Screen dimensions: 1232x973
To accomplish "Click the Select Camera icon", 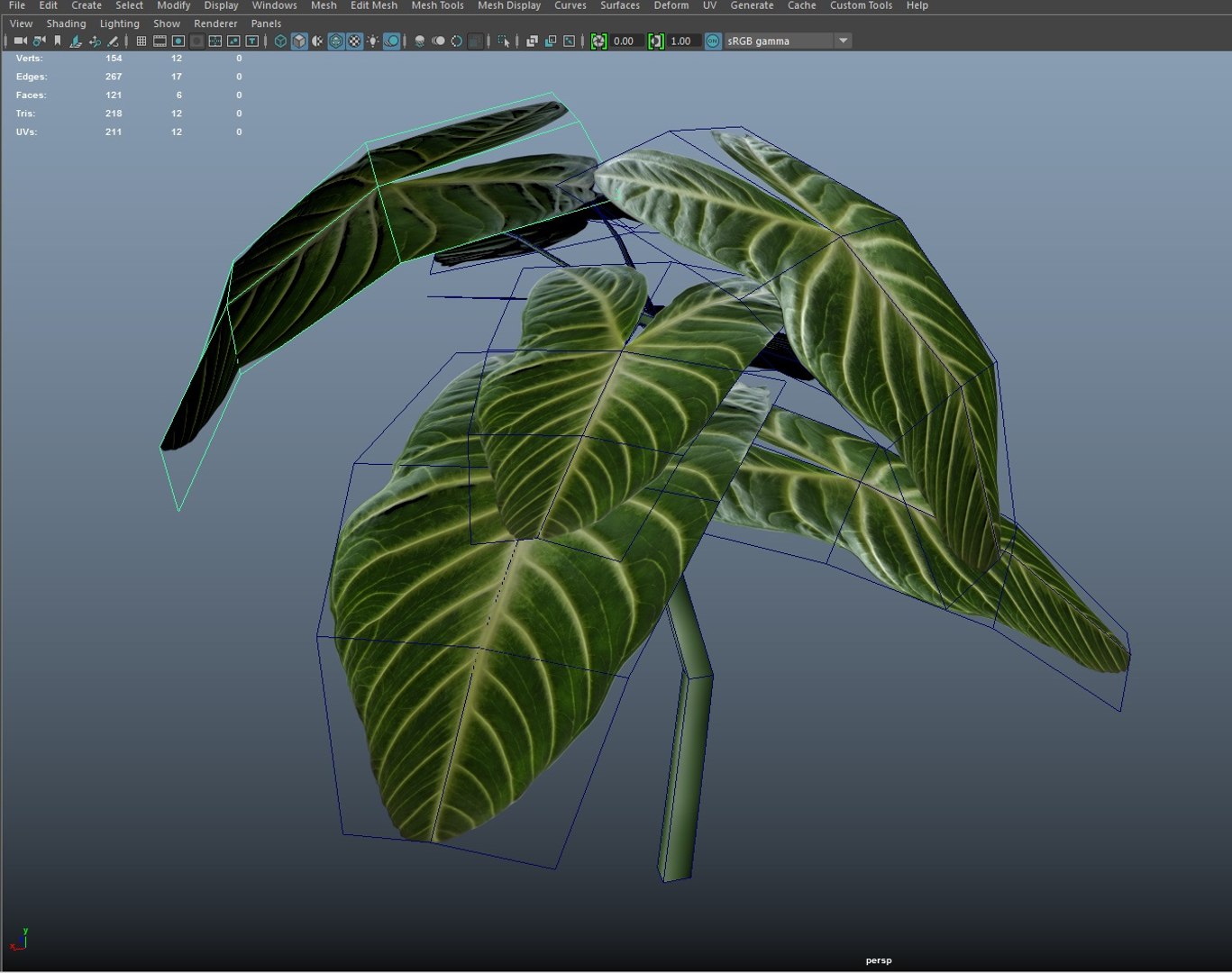I will tap(20, 41).
